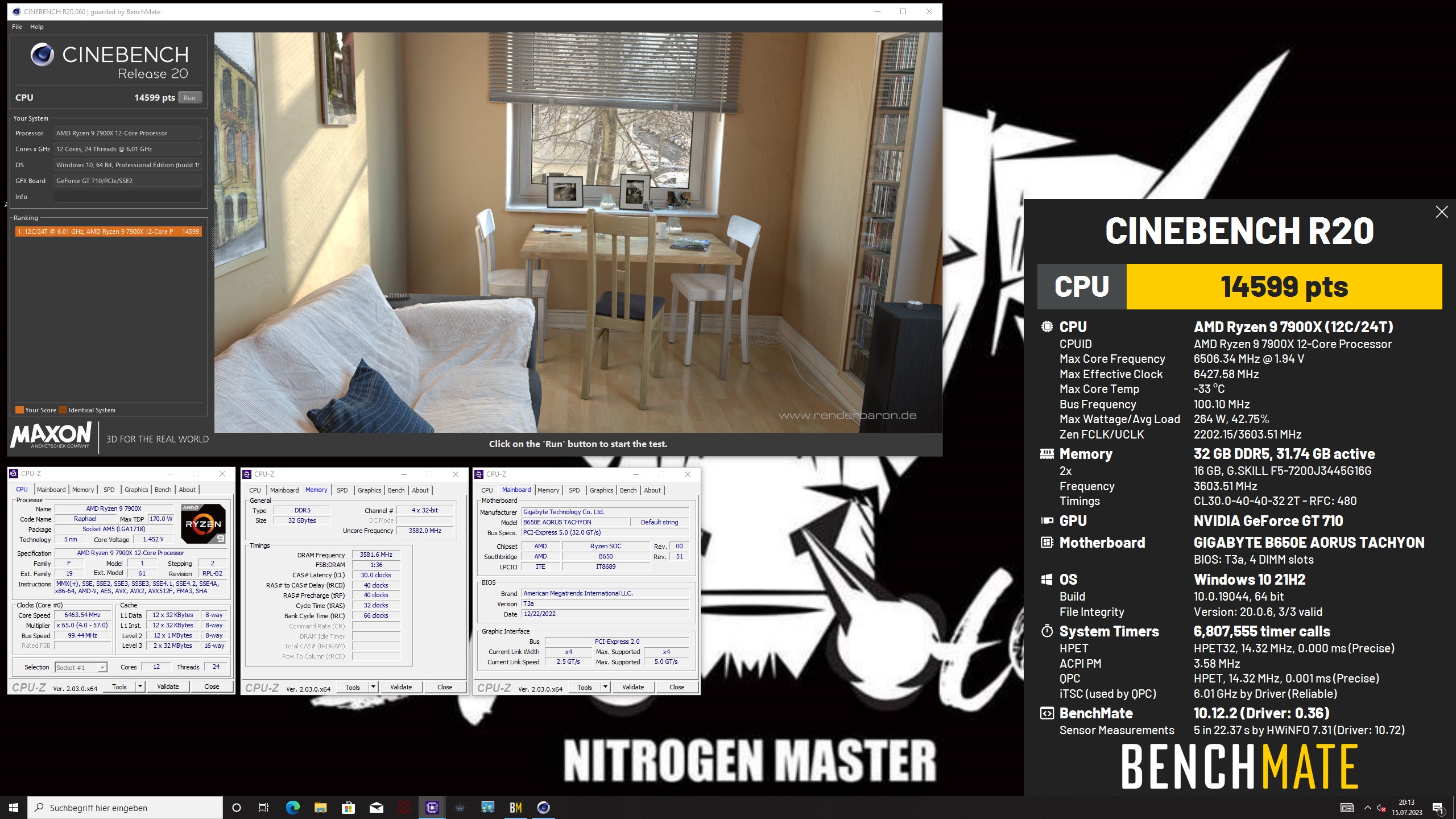Open File Explorer from the taskbar

click(x=320, y=808)
